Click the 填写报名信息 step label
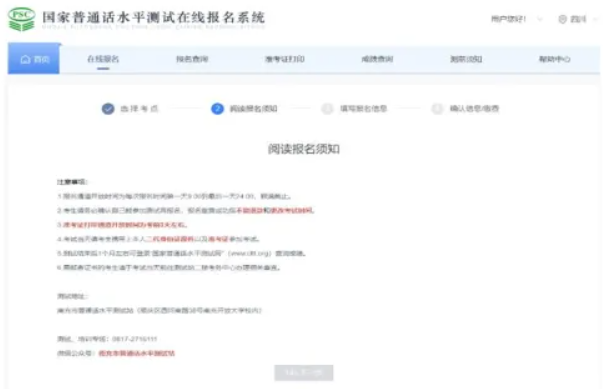This screenshot has height=389, width=603. 363,109
